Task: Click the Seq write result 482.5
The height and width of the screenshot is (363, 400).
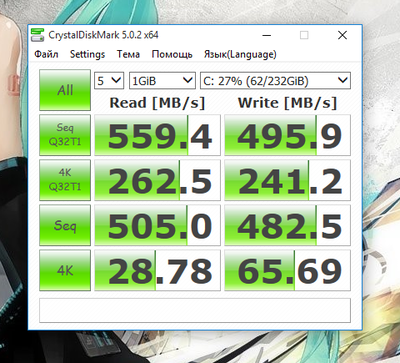Action: coord(287,225)
